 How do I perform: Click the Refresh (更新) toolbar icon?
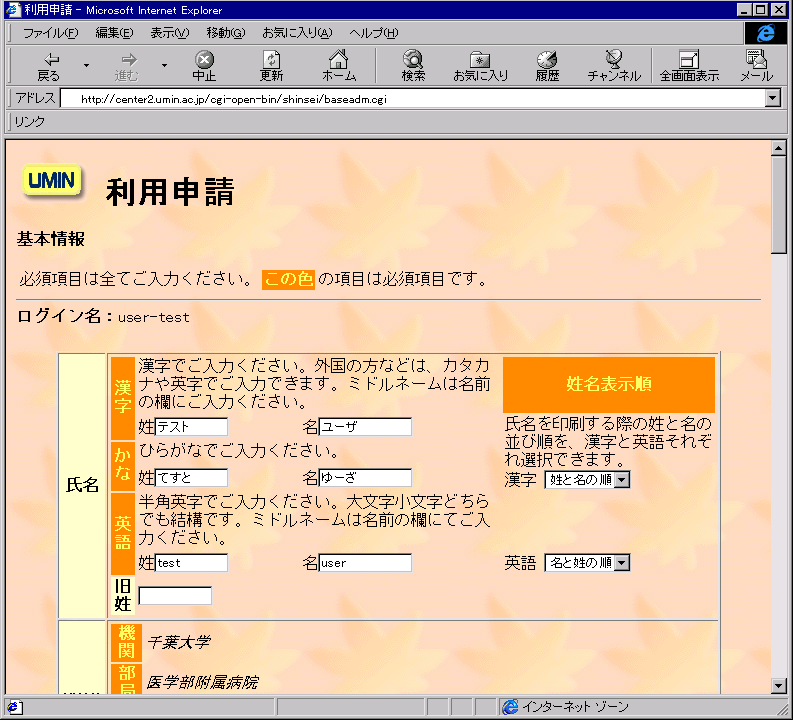coord(271,66)
